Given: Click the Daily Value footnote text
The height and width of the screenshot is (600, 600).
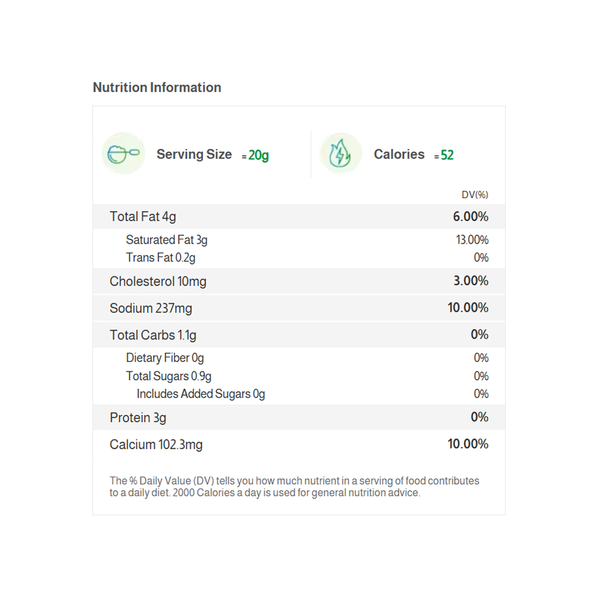Looking at the screenshot, I should [294, 487].
